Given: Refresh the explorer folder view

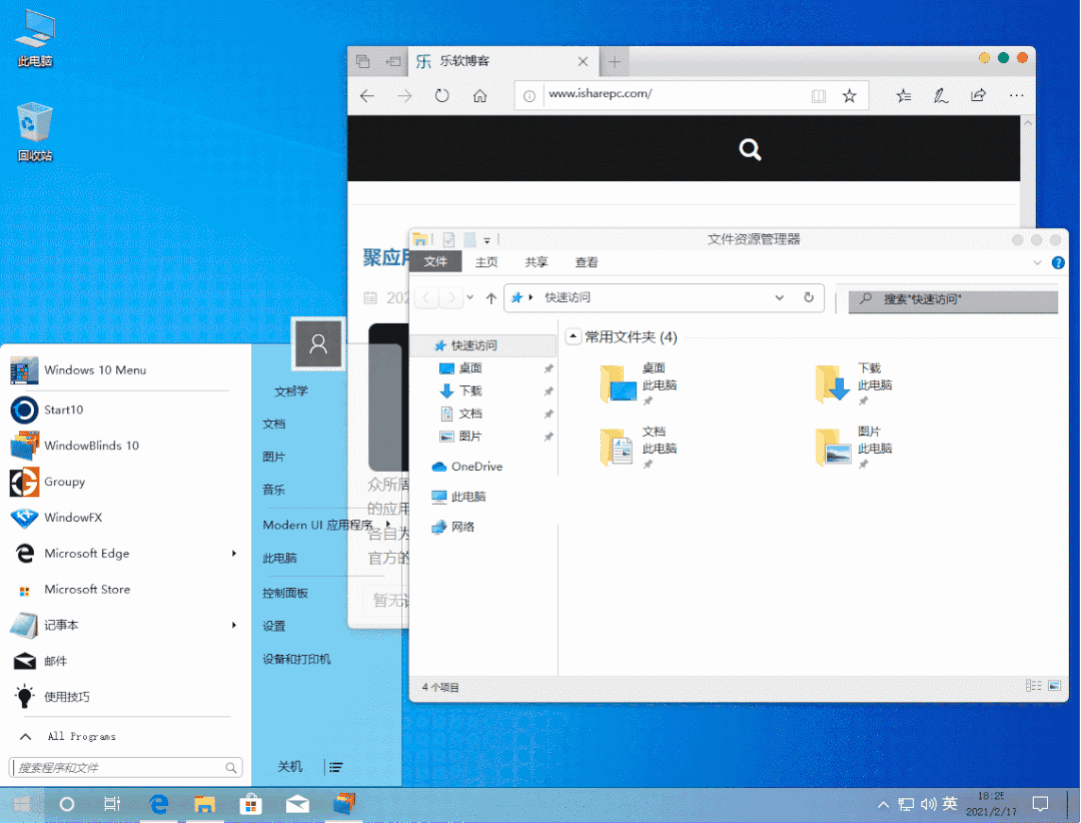Looking at the screenshot, I should [809, 298].
